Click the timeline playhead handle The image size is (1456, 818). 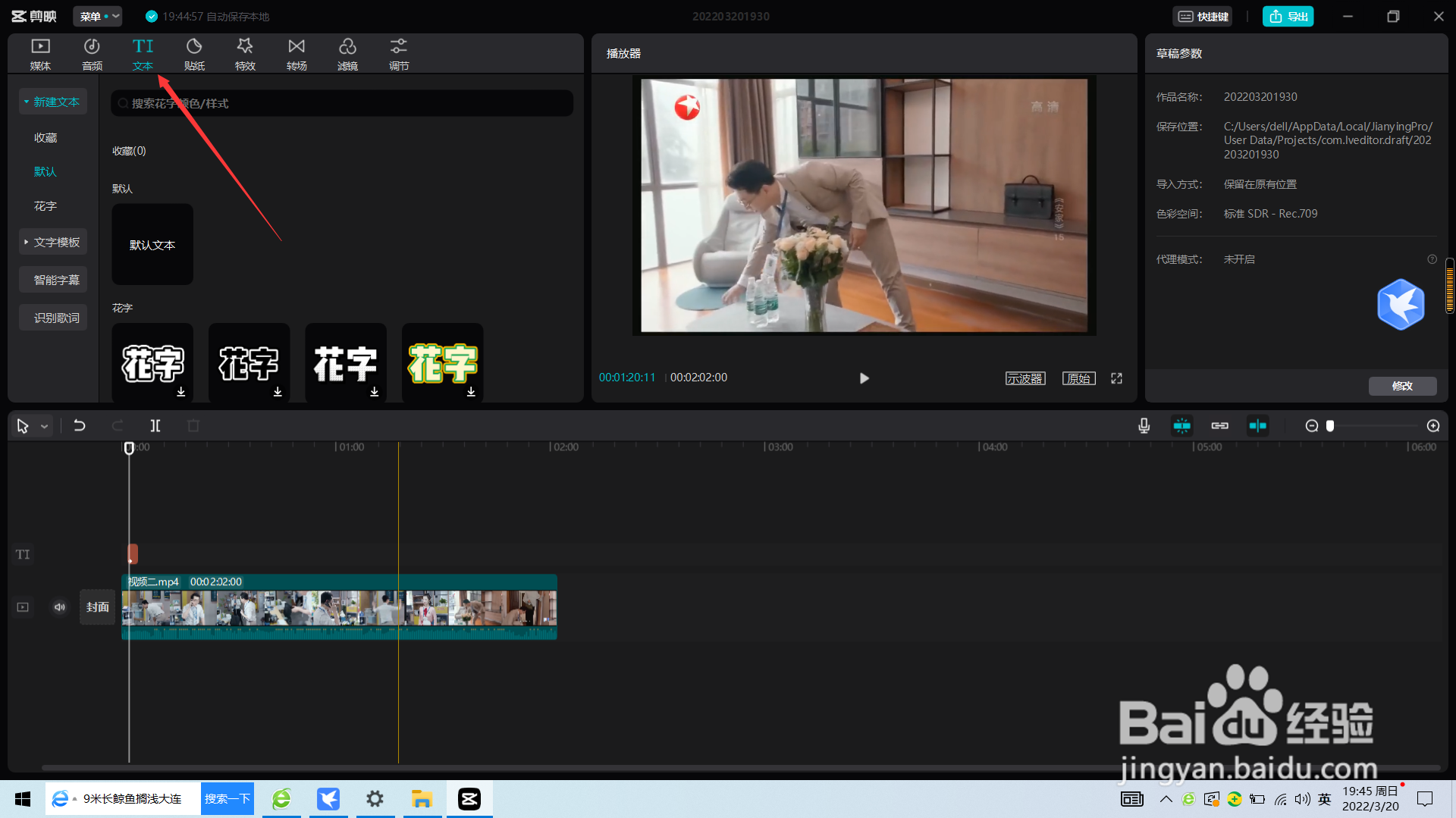129,448
